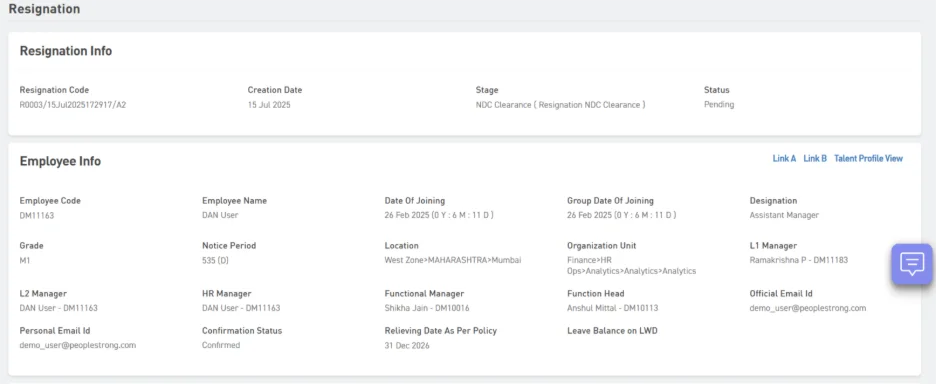Click the Pending status value
Screen dimensions: 936x384
pos(719,105)
